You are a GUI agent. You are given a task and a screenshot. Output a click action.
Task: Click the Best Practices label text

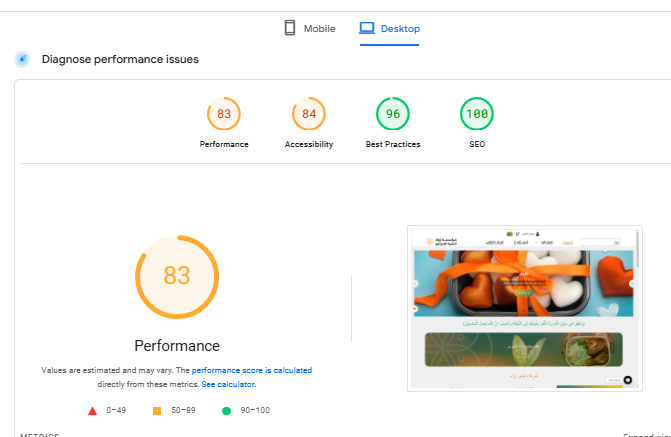[393, 144]
